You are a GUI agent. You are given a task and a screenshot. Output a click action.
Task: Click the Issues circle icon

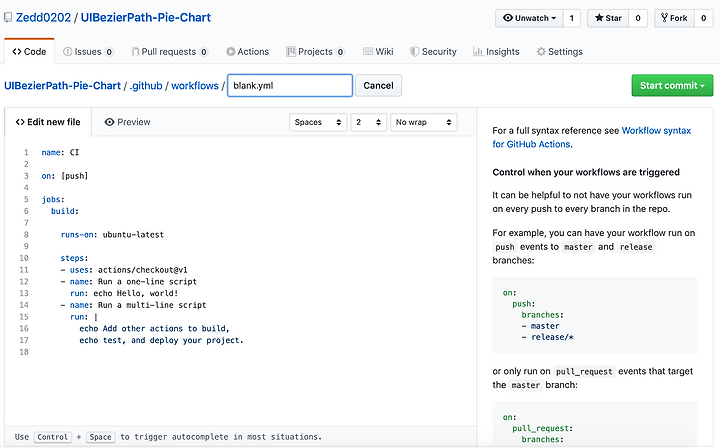68,51
